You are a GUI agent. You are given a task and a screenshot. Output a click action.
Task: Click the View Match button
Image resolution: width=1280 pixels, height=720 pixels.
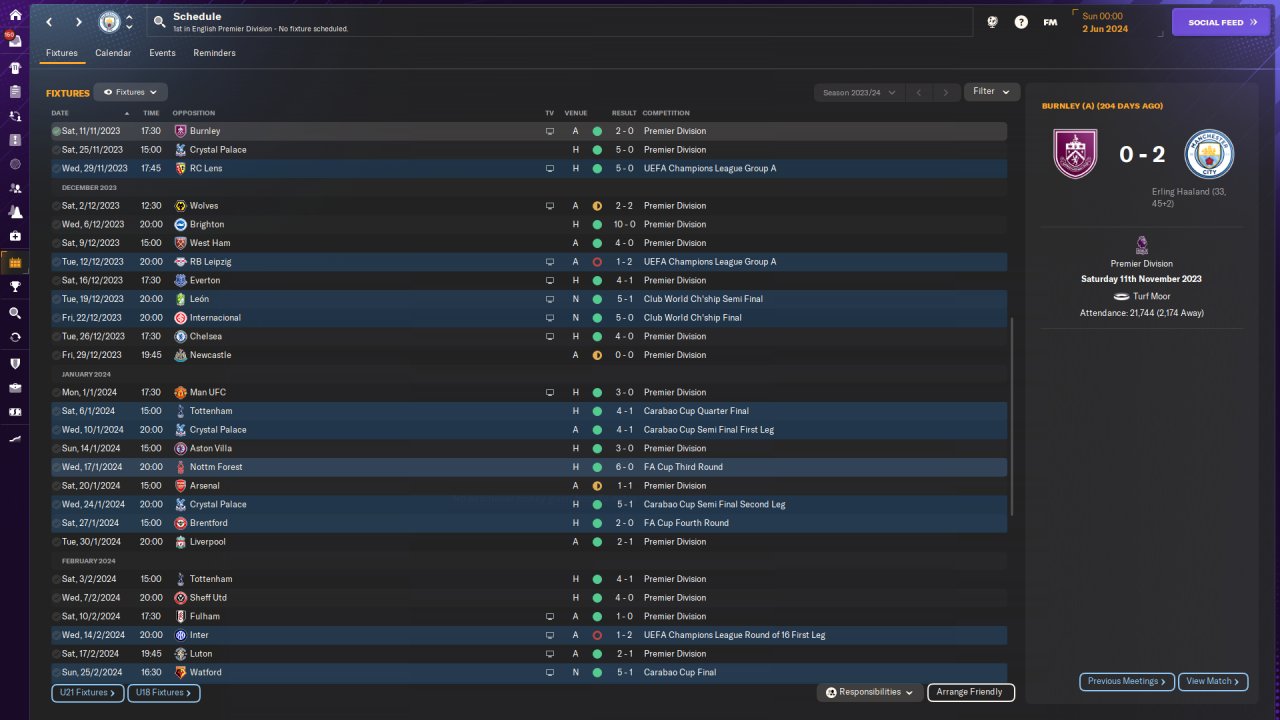point(1213,682)
